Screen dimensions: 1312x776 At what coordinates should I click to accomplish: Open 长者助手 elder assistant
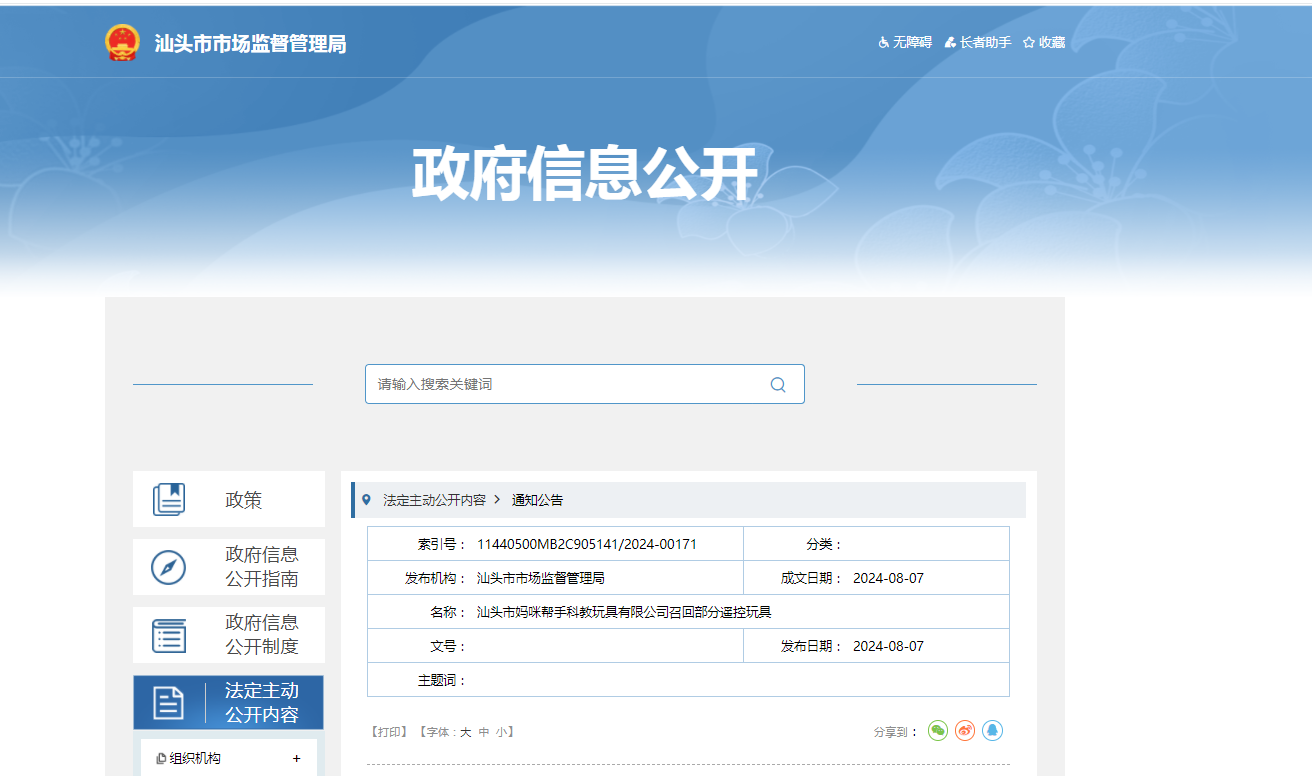click(x=978, y=42)
